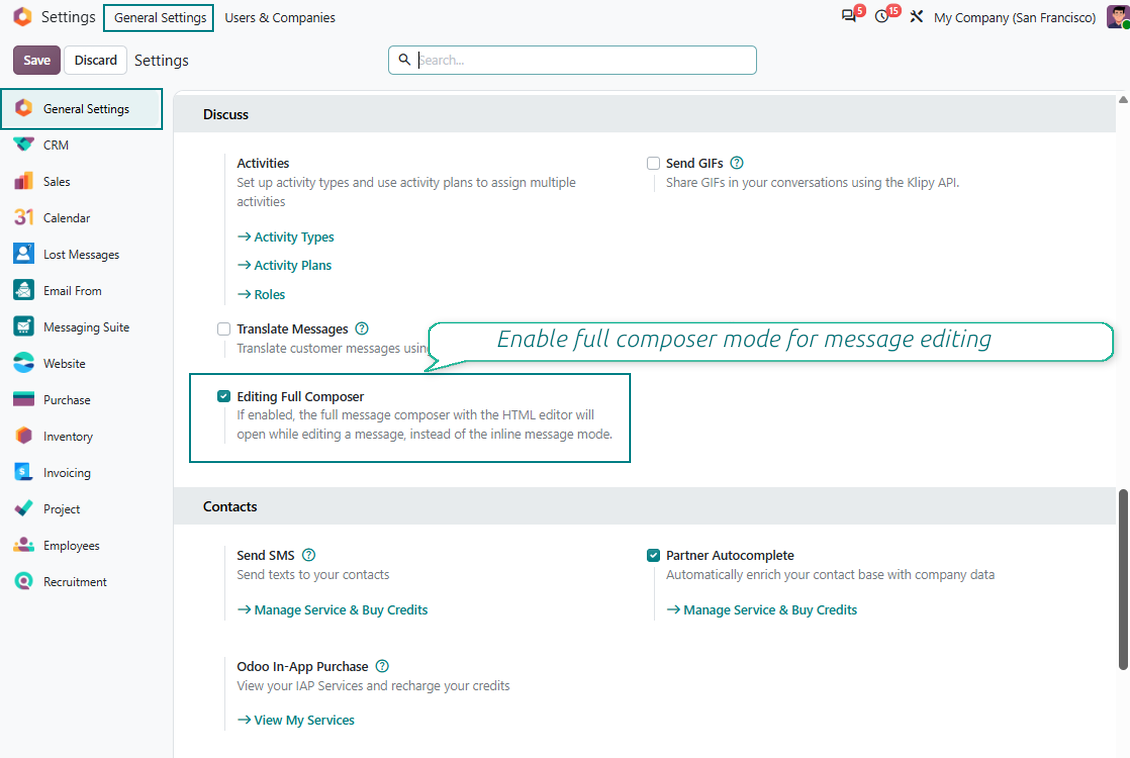Select CRM settings tab label
Viewport: 1130px width, 758px height.
(55, 145)
